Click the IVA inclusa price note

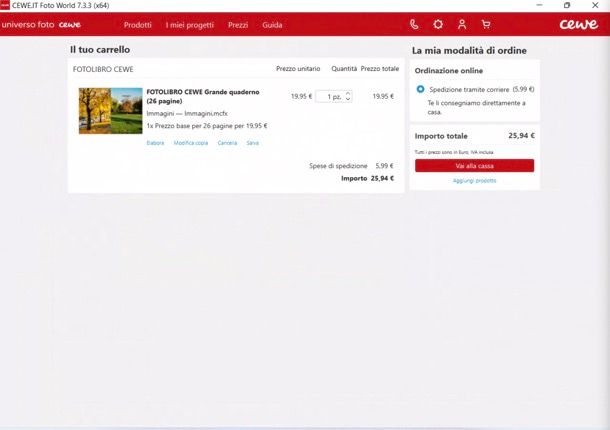(454, 152)
